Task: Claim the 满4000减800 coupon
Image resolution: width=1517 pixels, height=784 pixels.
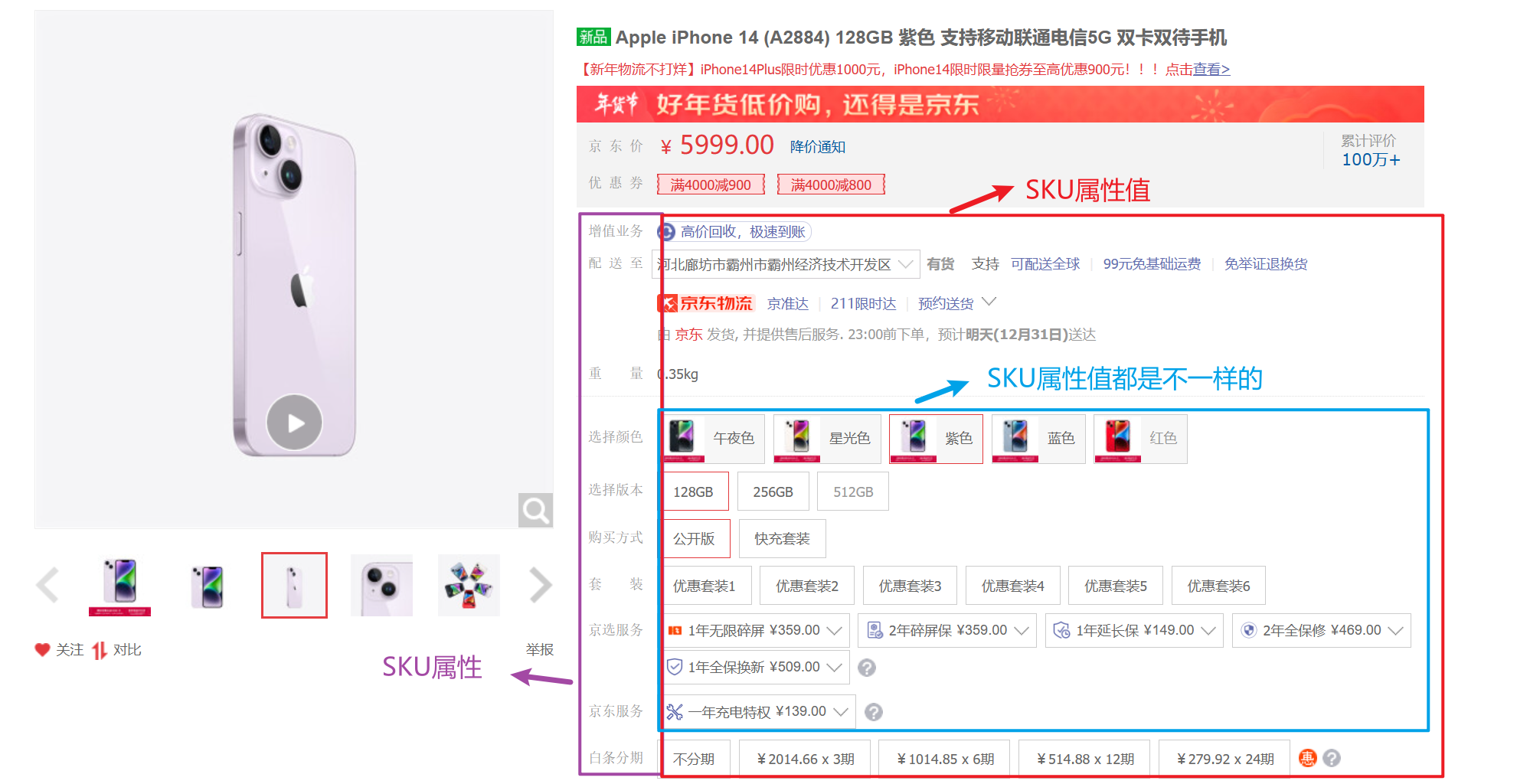Action: (831, 185)
